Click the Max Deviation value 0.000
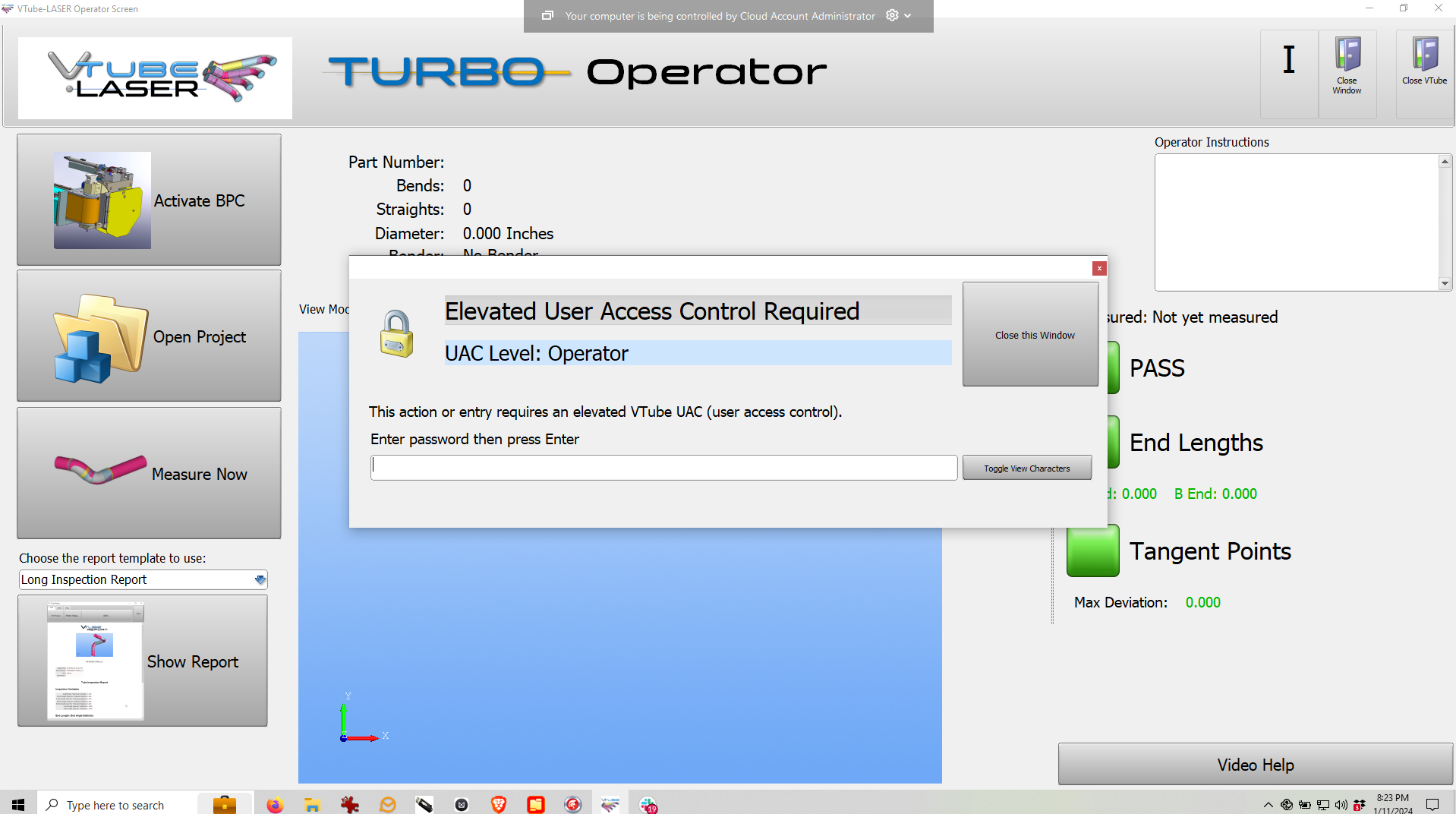1456x814 pixels. click(1203, 602)
